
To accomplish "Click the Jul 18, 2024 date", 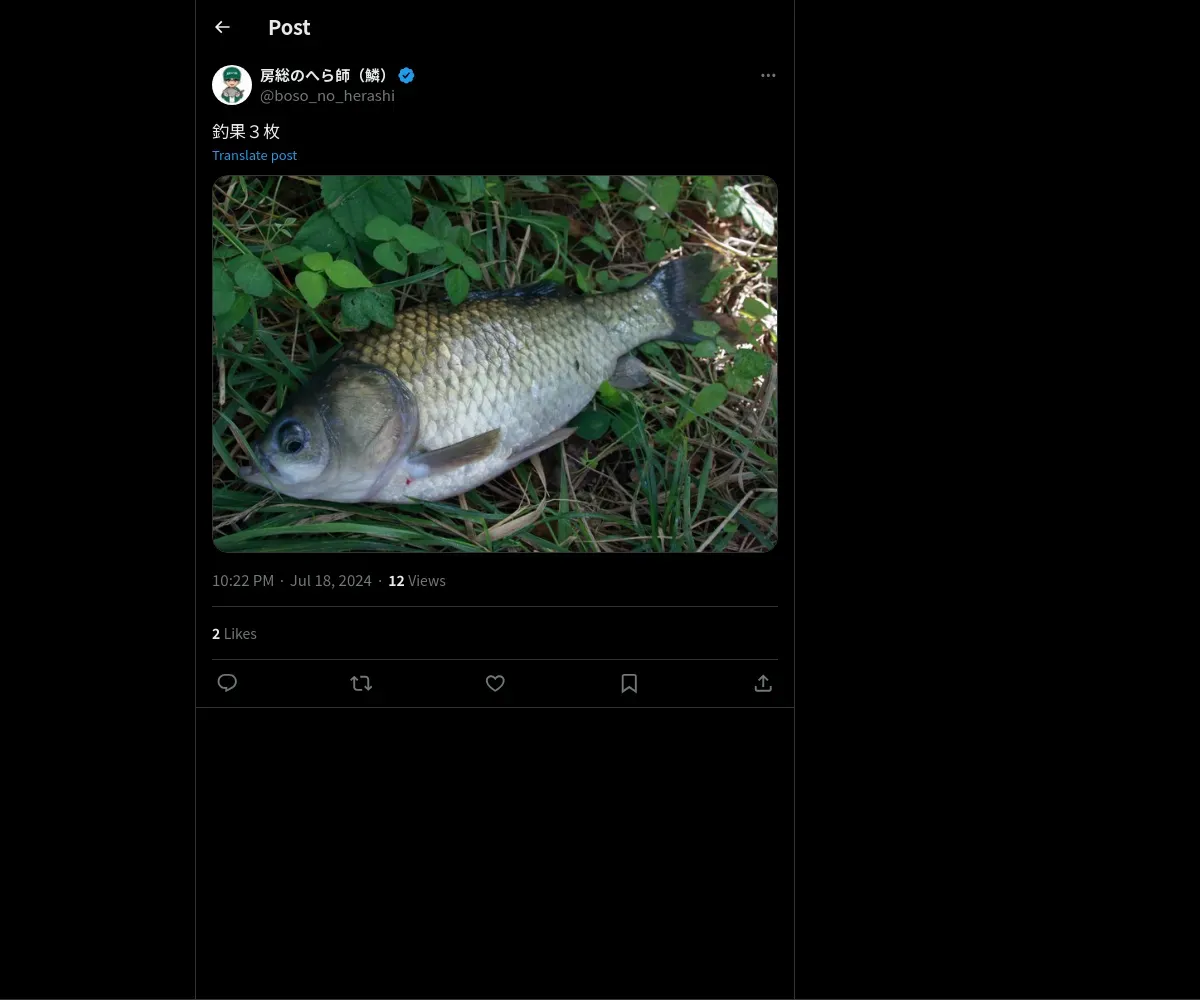I will click(x=330, y=581).
